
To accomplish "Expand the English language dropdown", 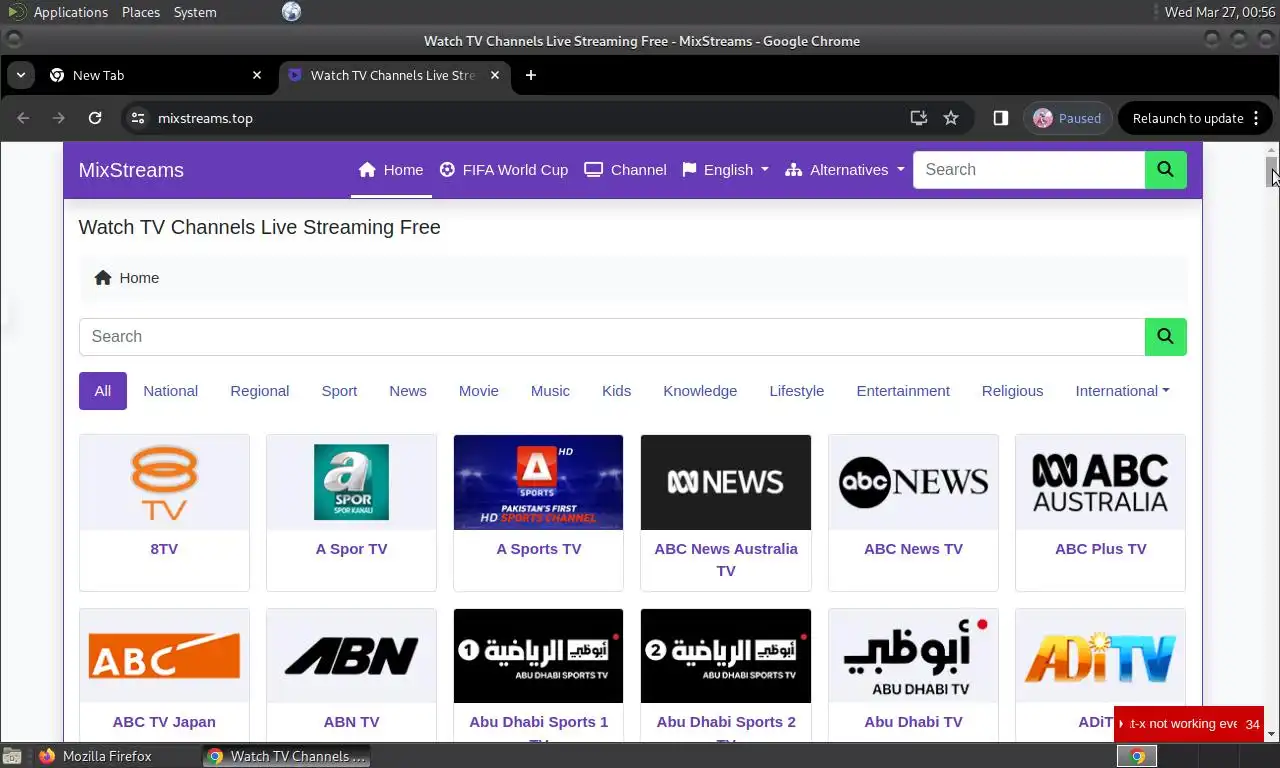I will (x=726, y=170).
